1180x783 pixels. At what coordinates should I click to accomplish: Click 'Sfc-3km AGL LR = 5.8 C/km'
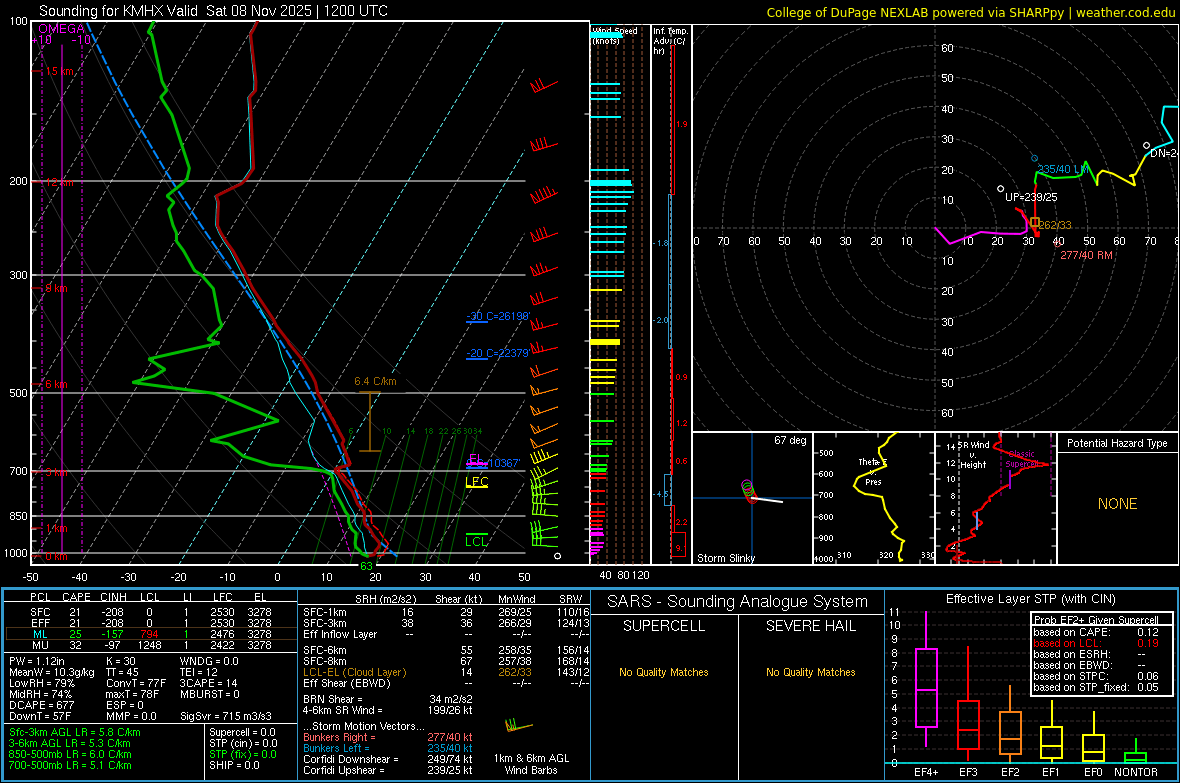[x=75, y=732]
